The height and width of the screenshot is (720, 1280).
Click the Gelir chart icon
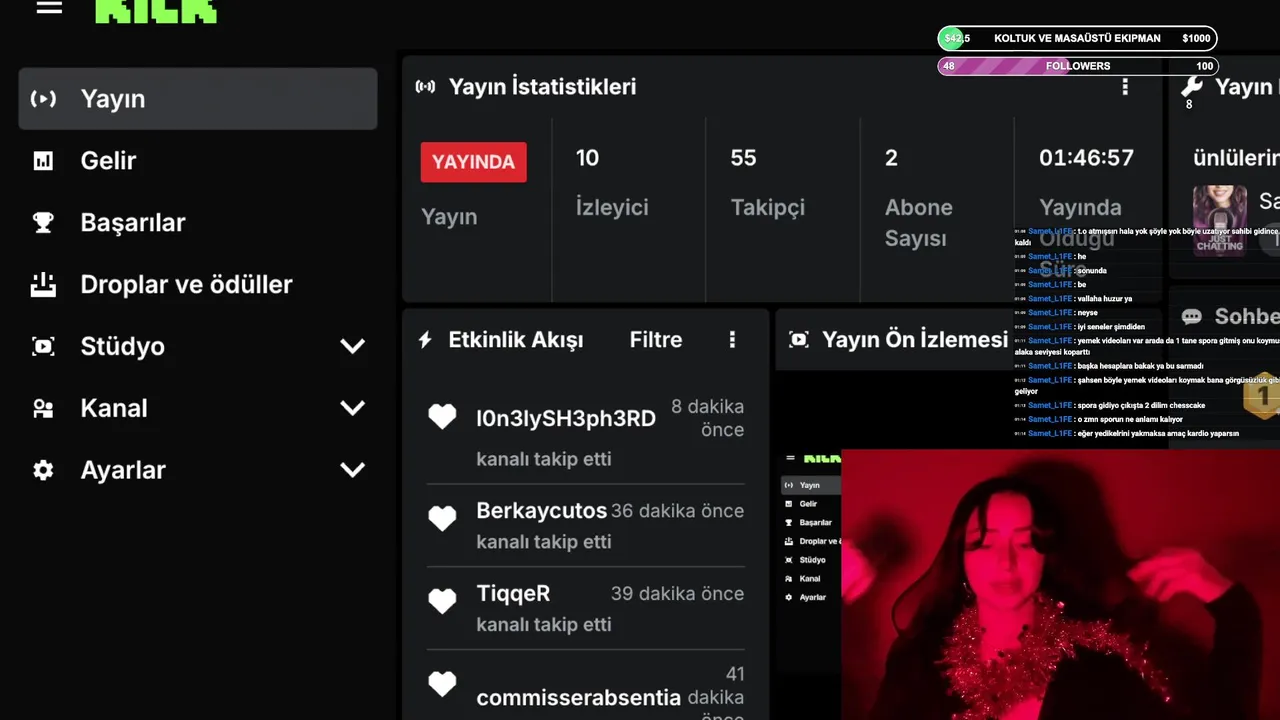coord(43,161)
